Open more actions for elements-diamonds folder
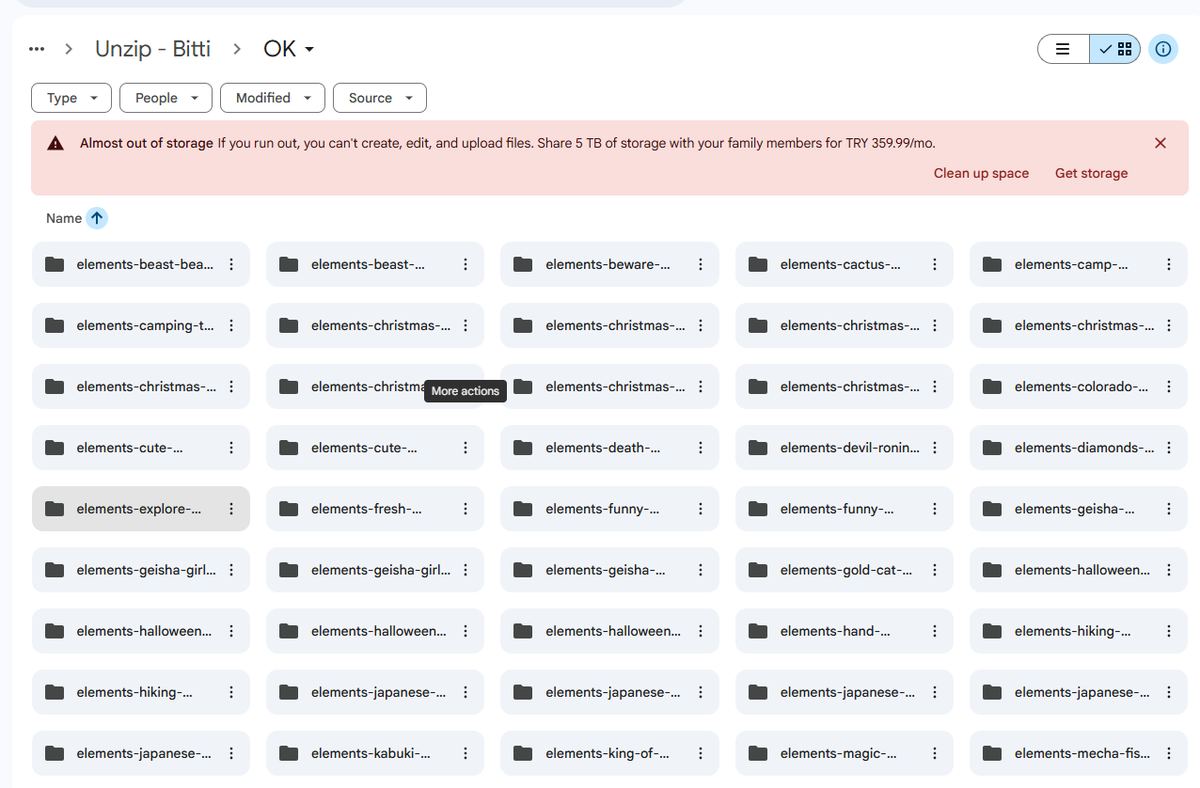This screenshot has width=1200, height=788. coord(1169,447)
